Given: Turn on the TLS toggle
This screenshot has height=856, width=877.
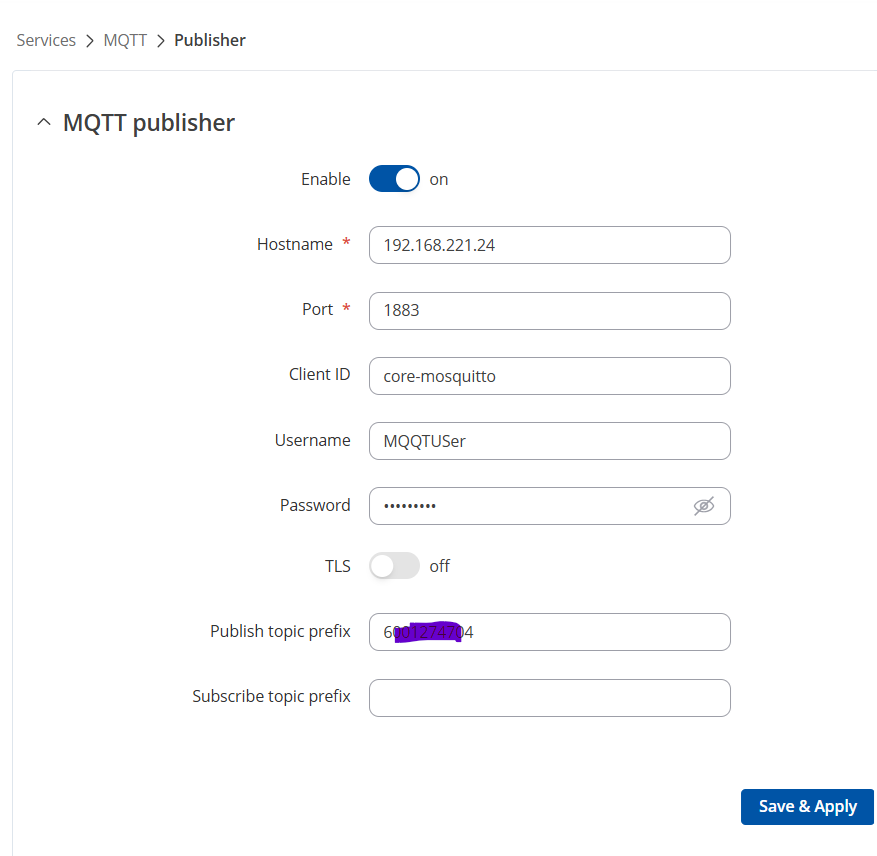Looking at the screenshot, I should pos(394,566).
